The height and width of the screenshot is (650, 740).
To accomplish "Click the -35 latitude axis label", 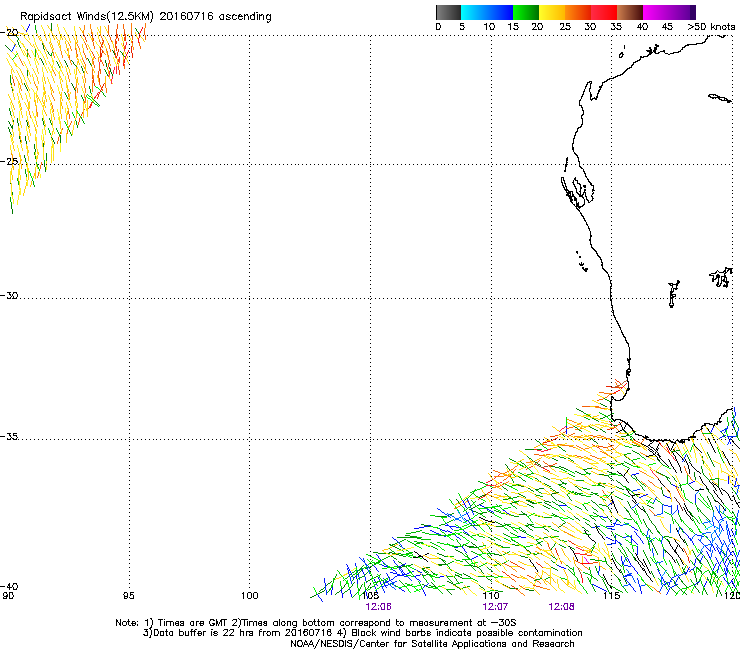I will point(9,436).
